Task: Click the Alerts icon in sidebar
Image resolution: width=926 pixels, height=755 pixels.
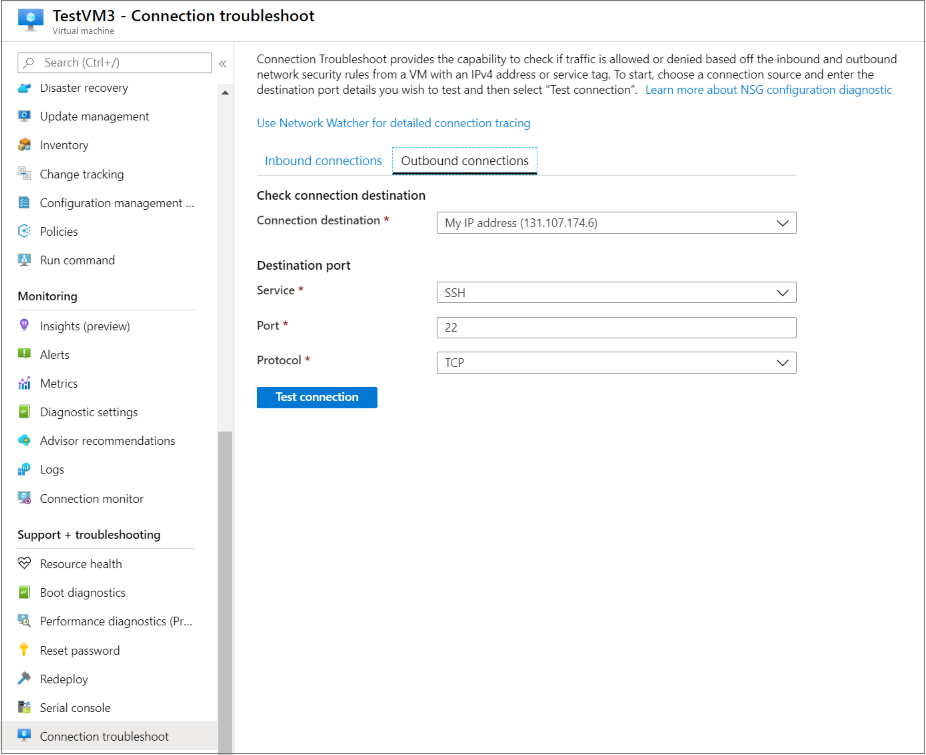Action: (x=25, y=355)
